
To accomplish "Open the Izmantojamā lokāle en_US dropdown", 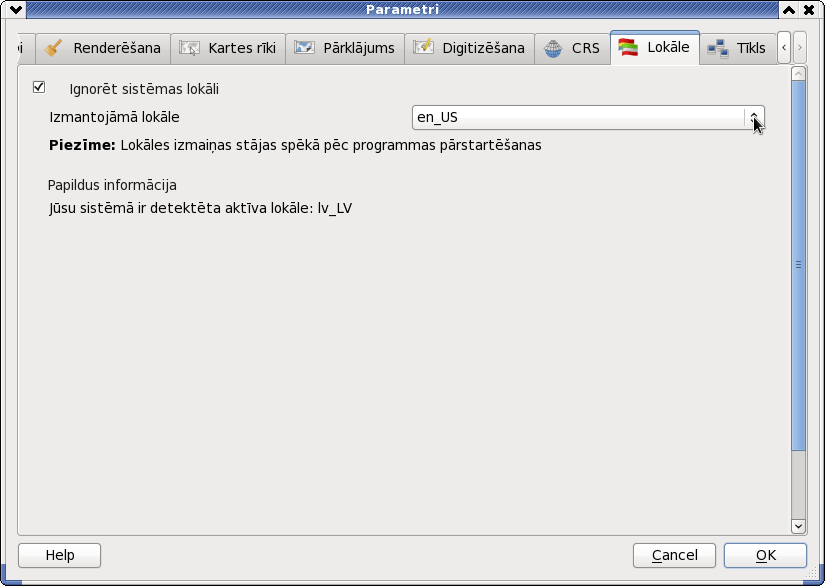I will tap(588, 117).
